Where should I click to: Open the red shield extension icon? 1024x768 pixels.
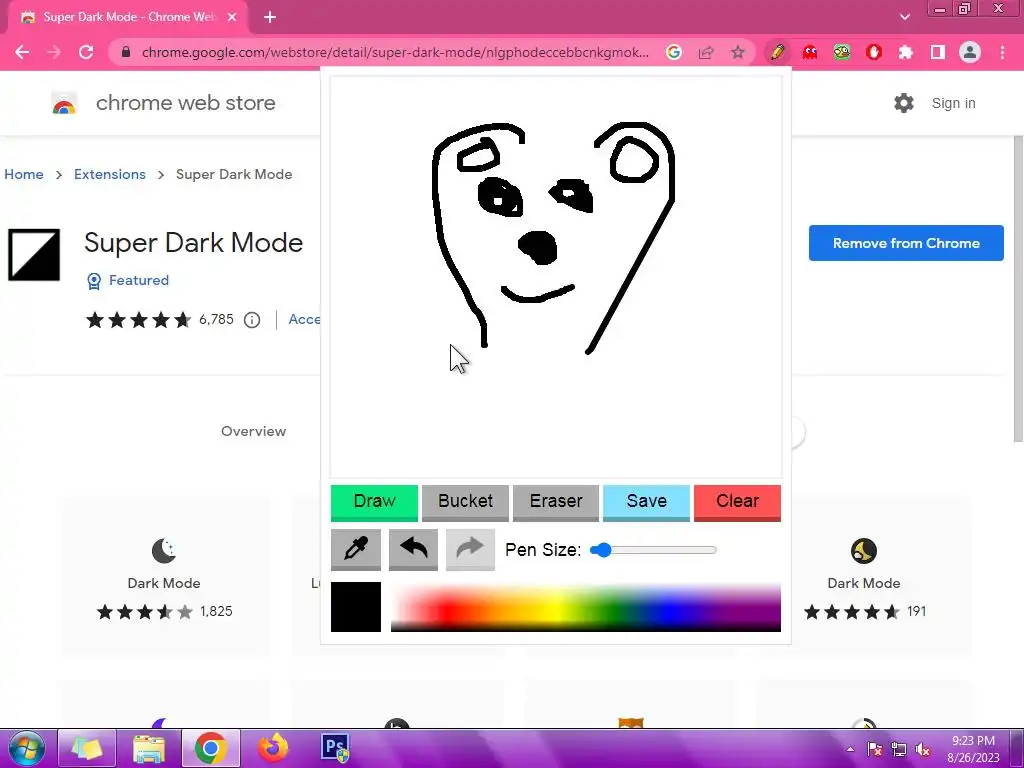874,52
